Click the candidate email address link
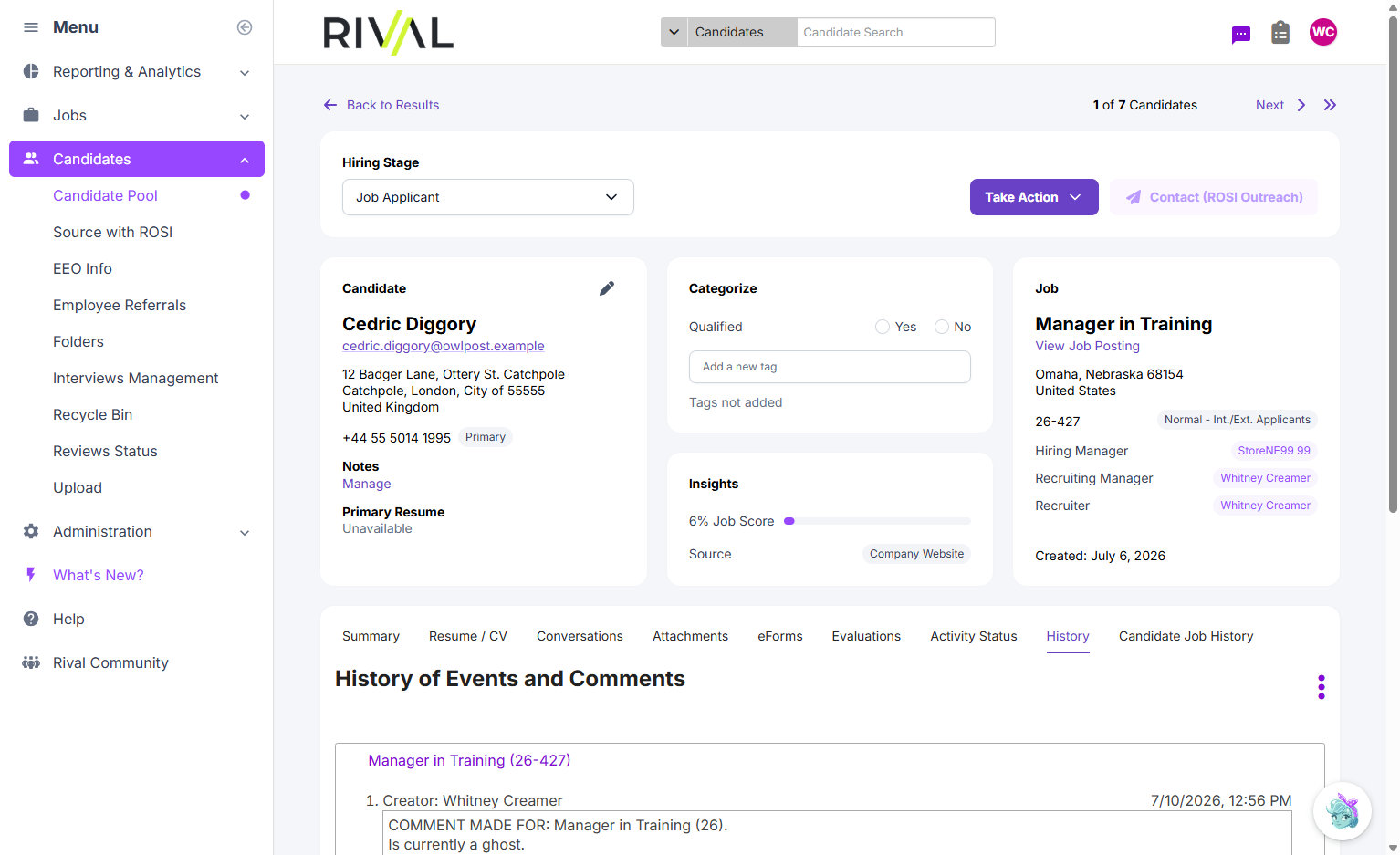Viewport: 1400px width, 855px height. click(444, 346)
